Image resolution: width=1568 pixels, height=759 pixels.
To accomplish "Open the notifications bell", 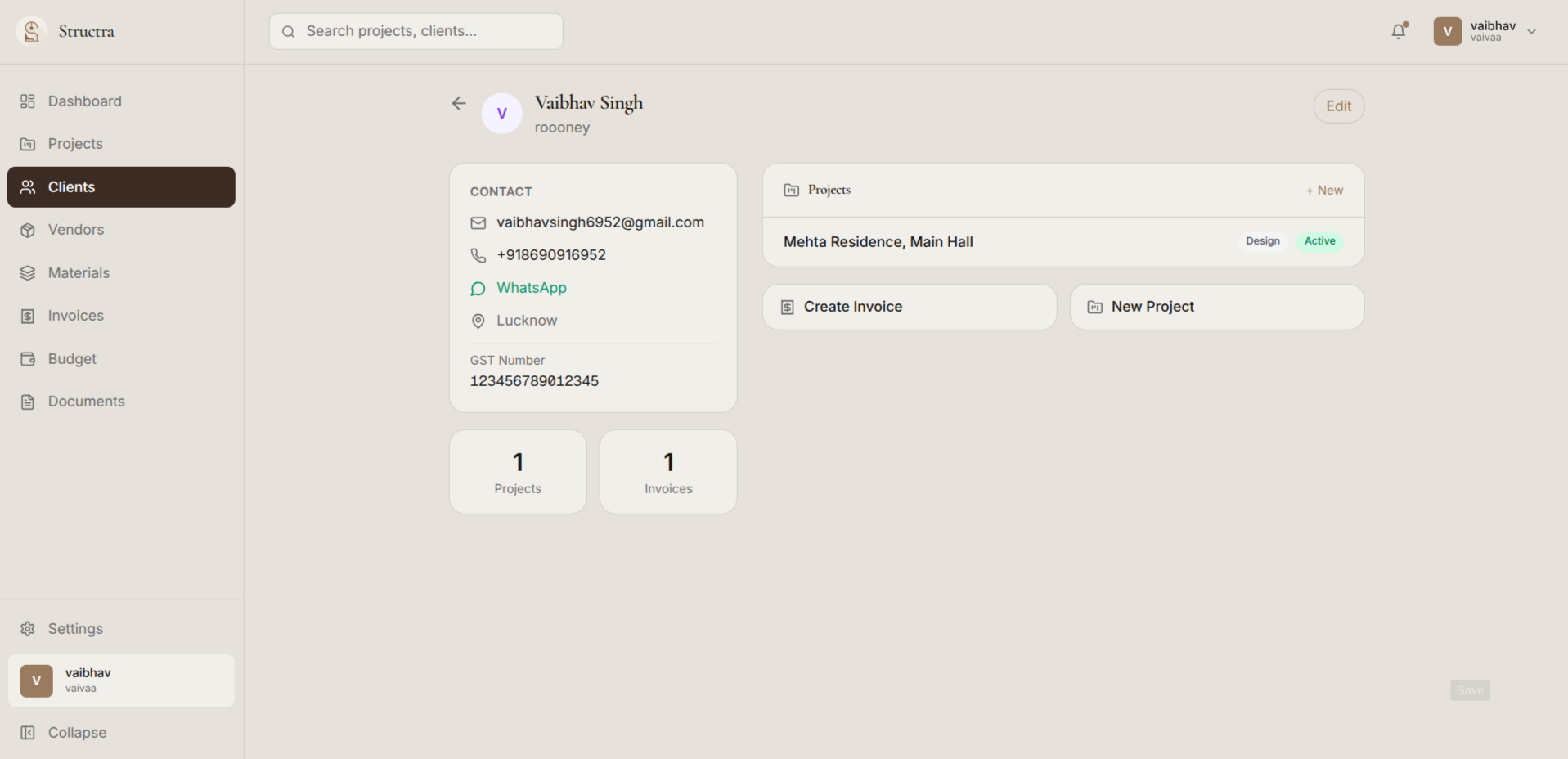I will [1399, 31].
